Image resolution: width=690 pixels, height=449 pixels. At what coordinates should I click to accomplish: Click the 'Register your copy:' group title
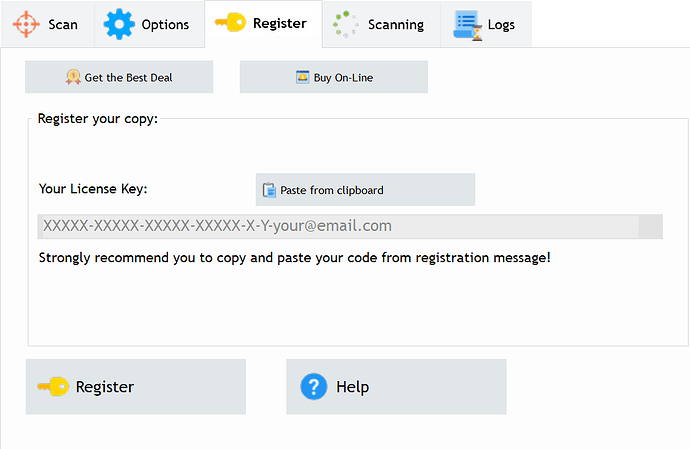[x=98, y=119]
